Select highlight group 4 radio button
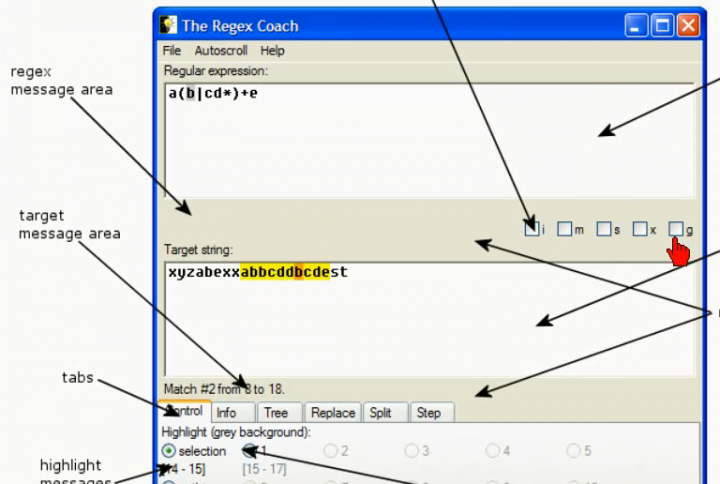720x484 pixels. [492, 451]
